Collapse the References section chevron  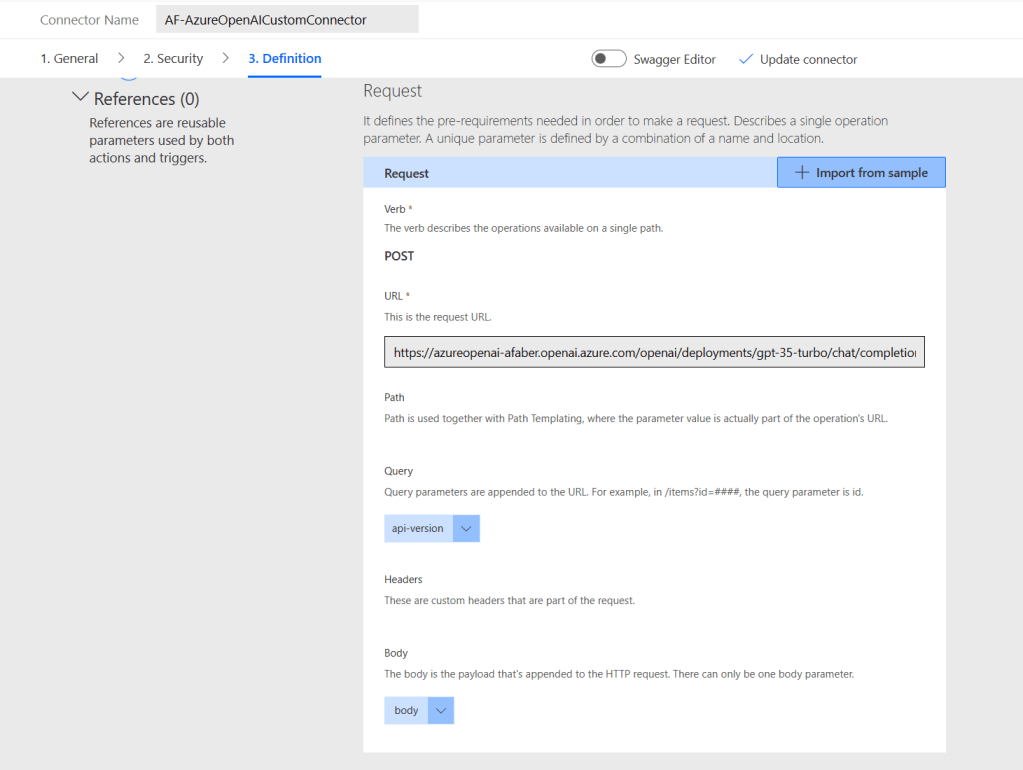point(81,98)
